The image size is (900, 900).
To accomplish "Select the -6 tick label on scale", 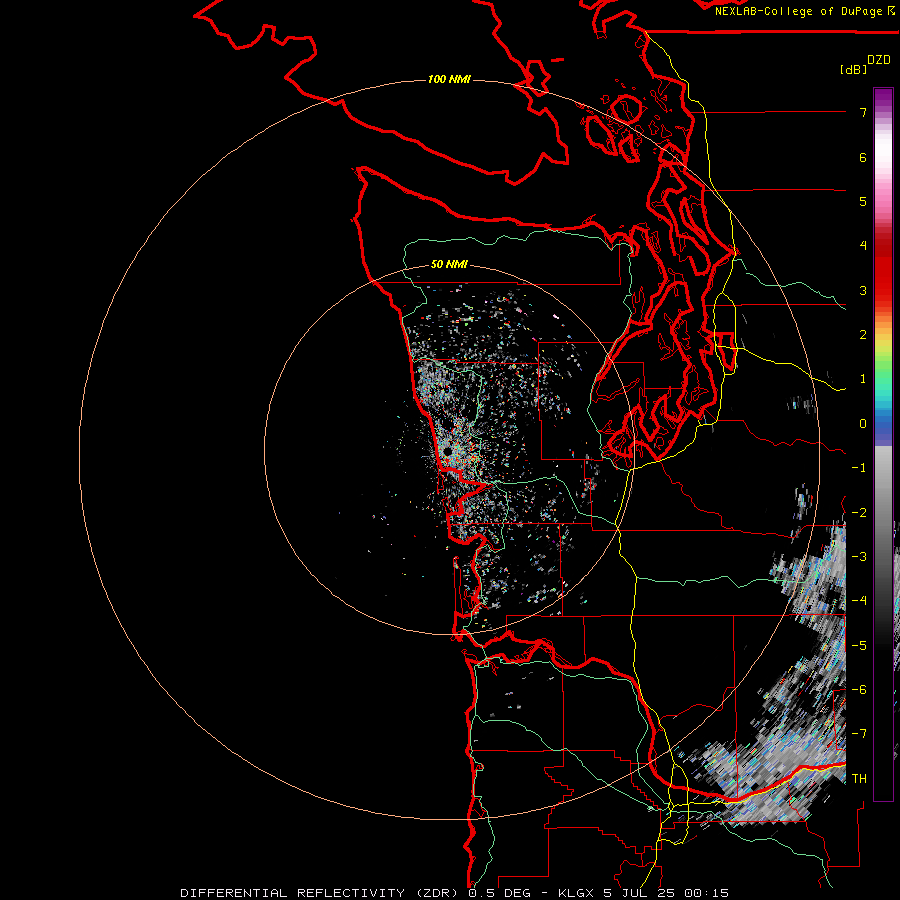I will pos(859,690).
